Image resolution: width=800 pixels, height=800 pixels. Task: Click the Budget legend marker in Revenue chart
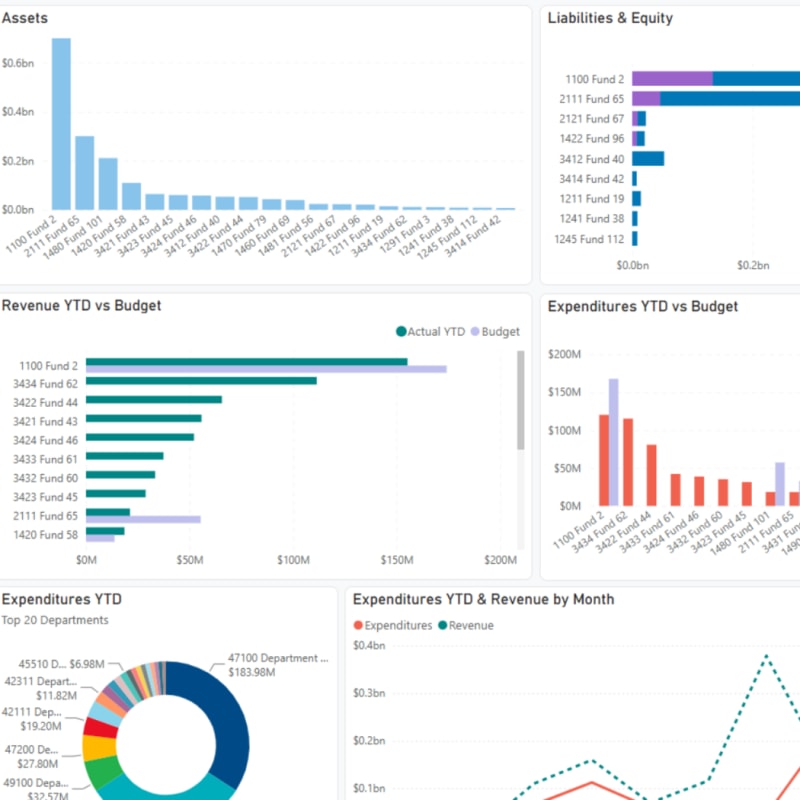coord(475,332)
